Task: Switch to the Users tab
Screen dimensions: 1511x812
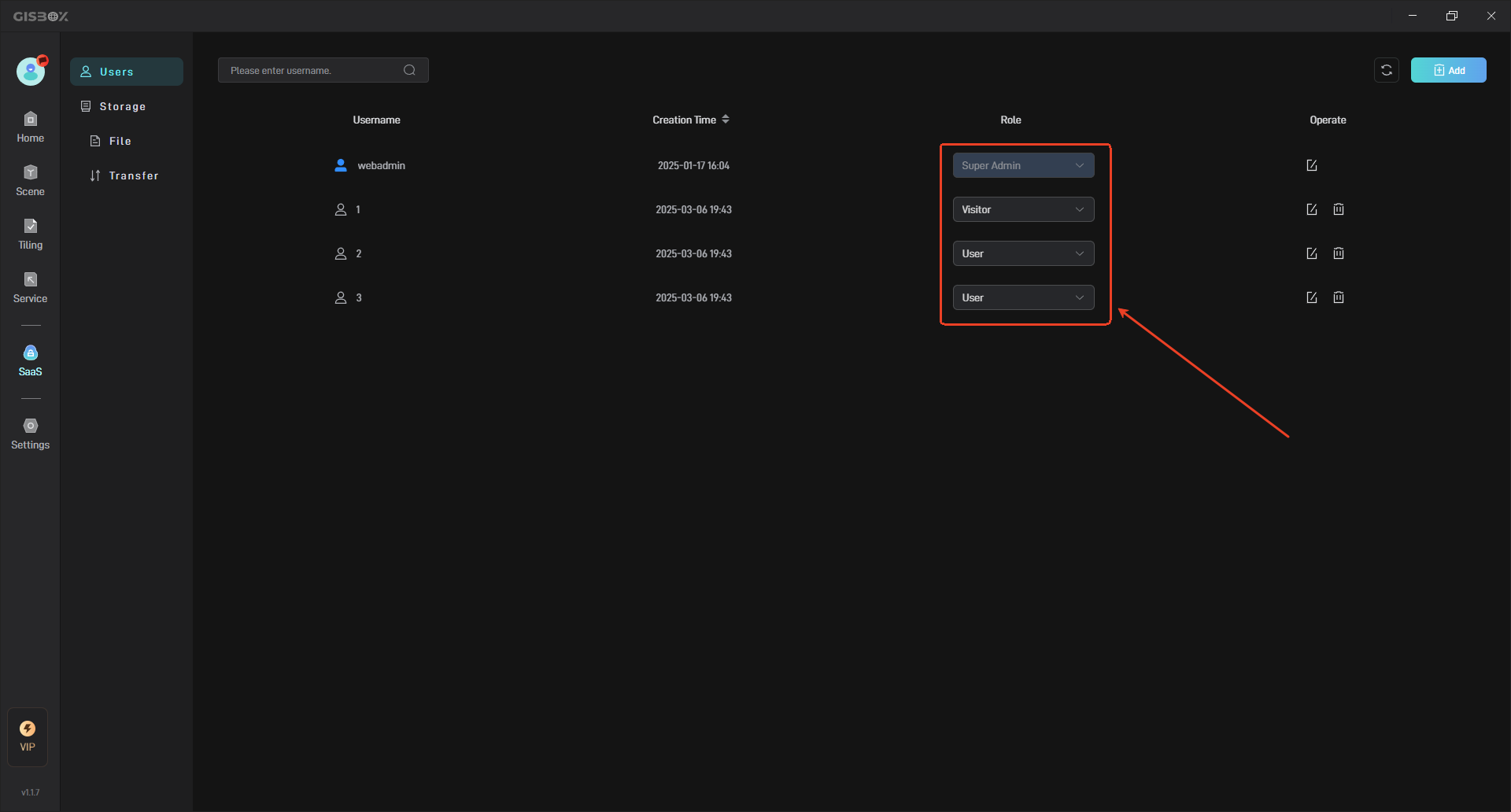Action: click(127, 72)
